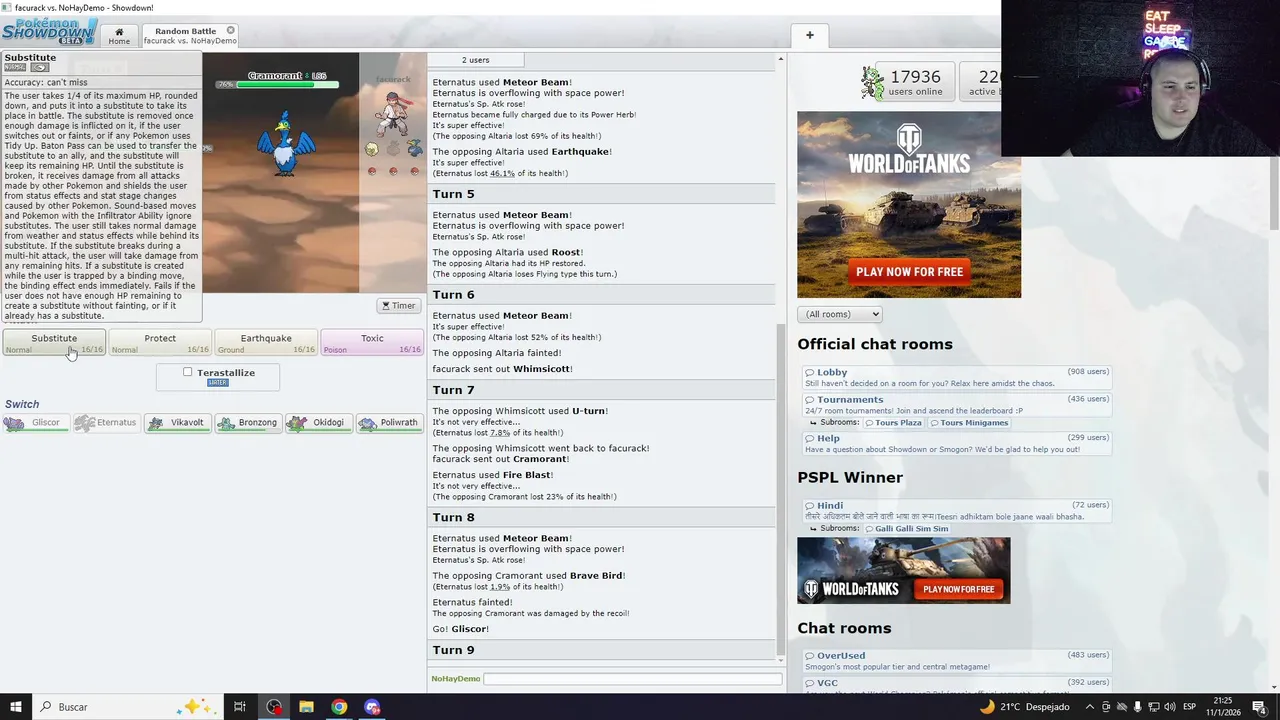Switch to Poliwrath
The width and height of the screenshot is (1280, 720).
[x=389, y=423]
